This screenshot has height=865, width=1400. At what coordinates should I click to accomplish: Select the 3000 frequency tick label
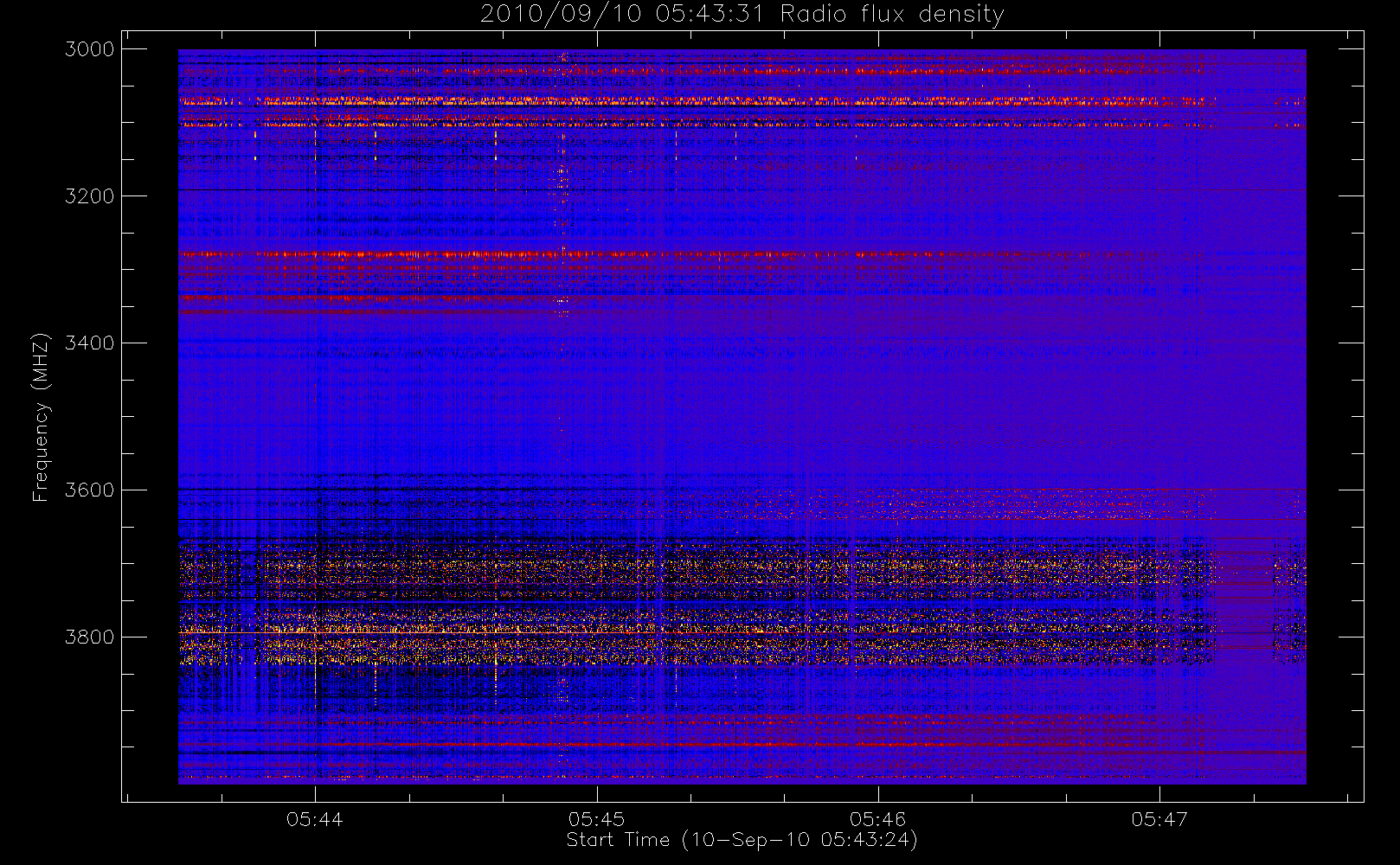[90, 49]
